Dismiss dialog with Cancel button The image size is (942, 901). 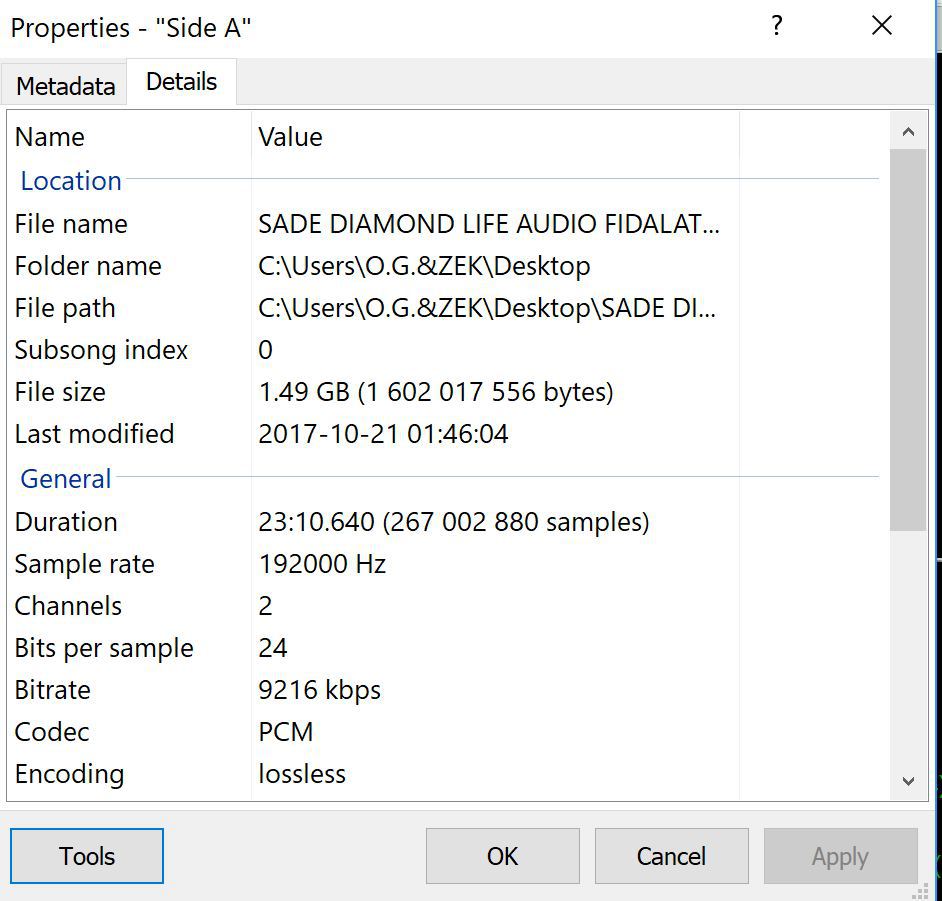(671, 856)
